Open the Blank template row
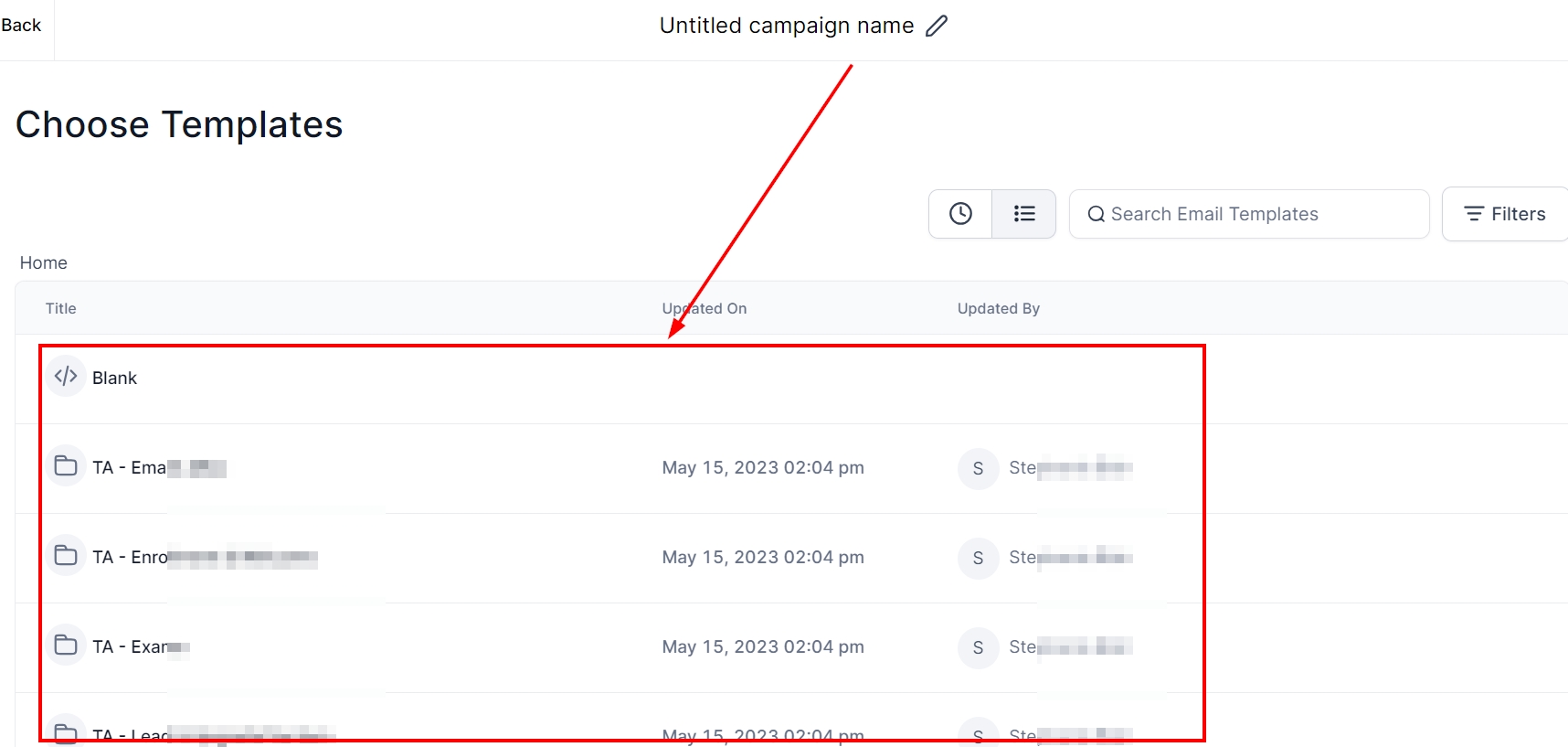The width and height of the screenshot is (1568, 747). [x=114, y=379]
